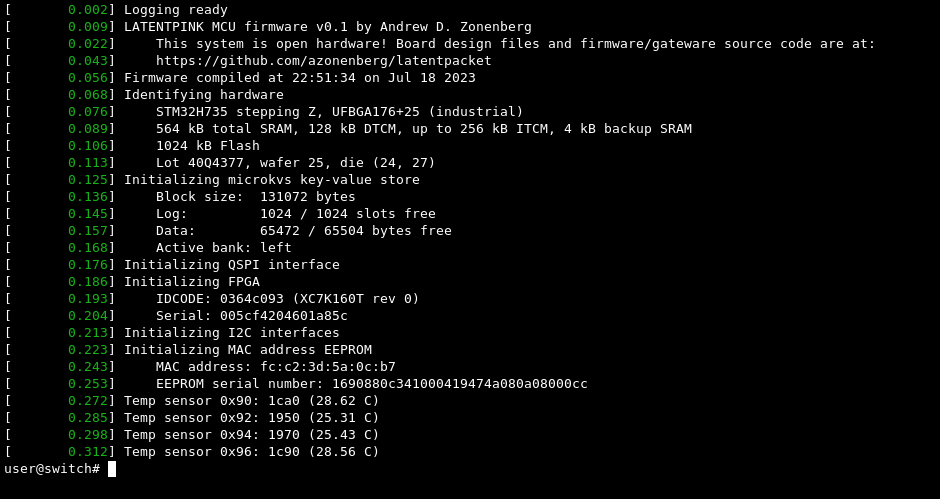Click the MAC address fc:c2:3d:5a:0c:b7

(x=328, y=366)
